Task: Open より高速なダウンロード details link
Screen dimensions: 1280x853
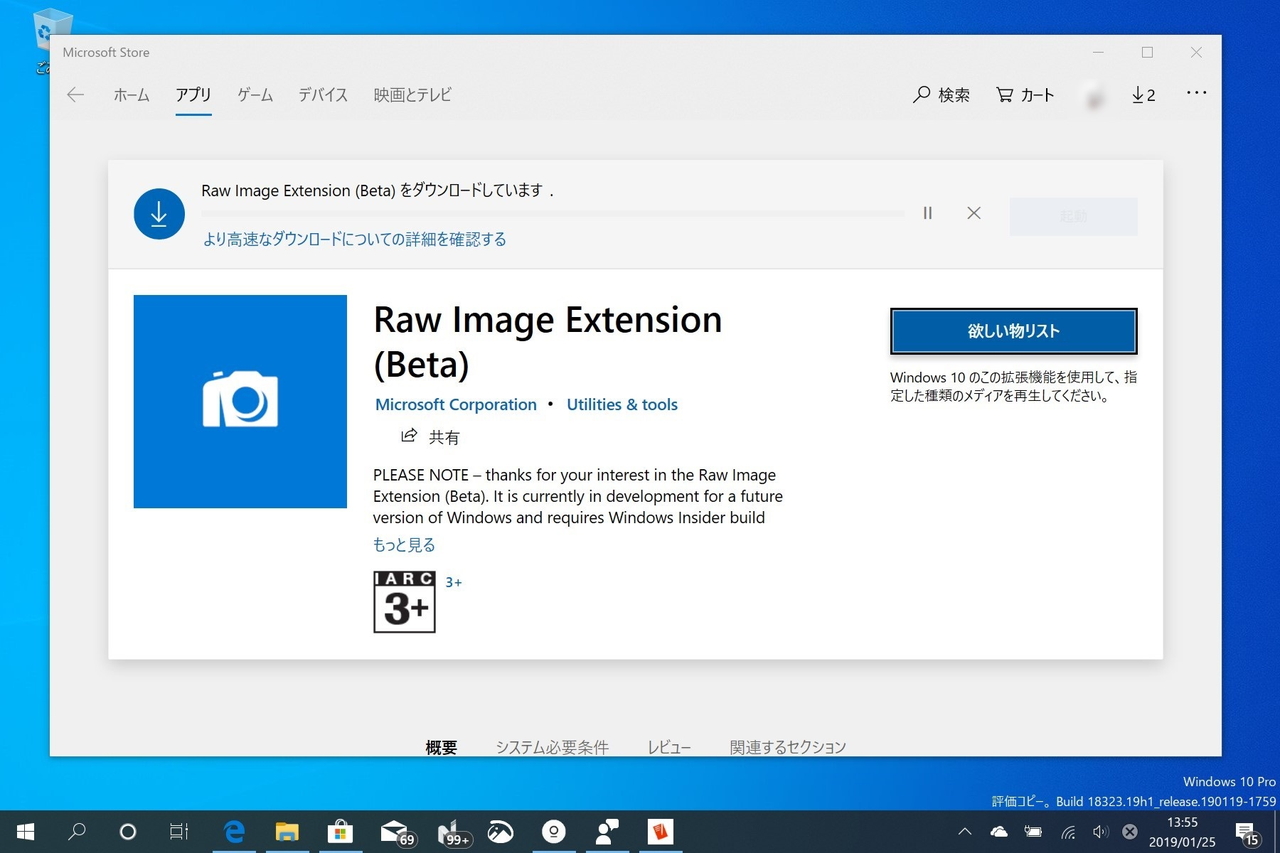Action: (355, 239)
